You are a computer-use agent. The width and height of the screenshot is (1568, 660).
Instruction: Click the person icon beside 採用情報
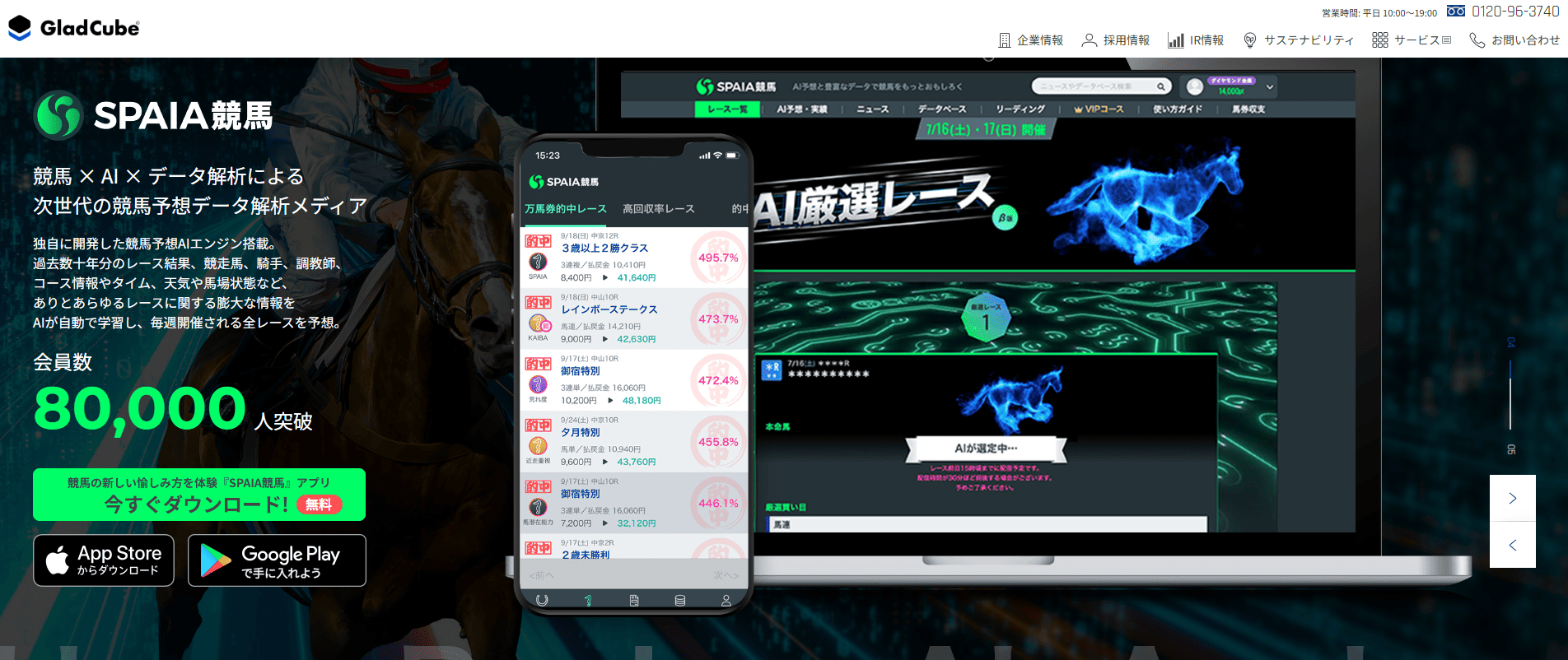point(1089,40)
